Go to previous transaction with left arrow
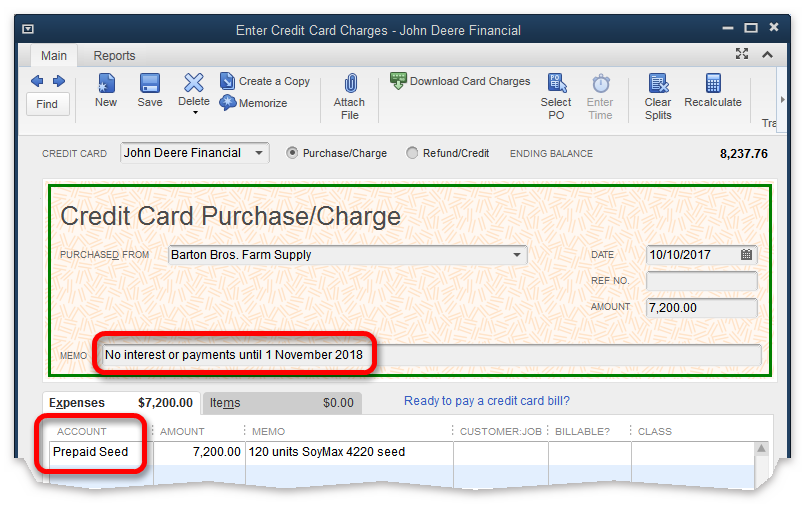The image size is (805, 507). [37, 81]
